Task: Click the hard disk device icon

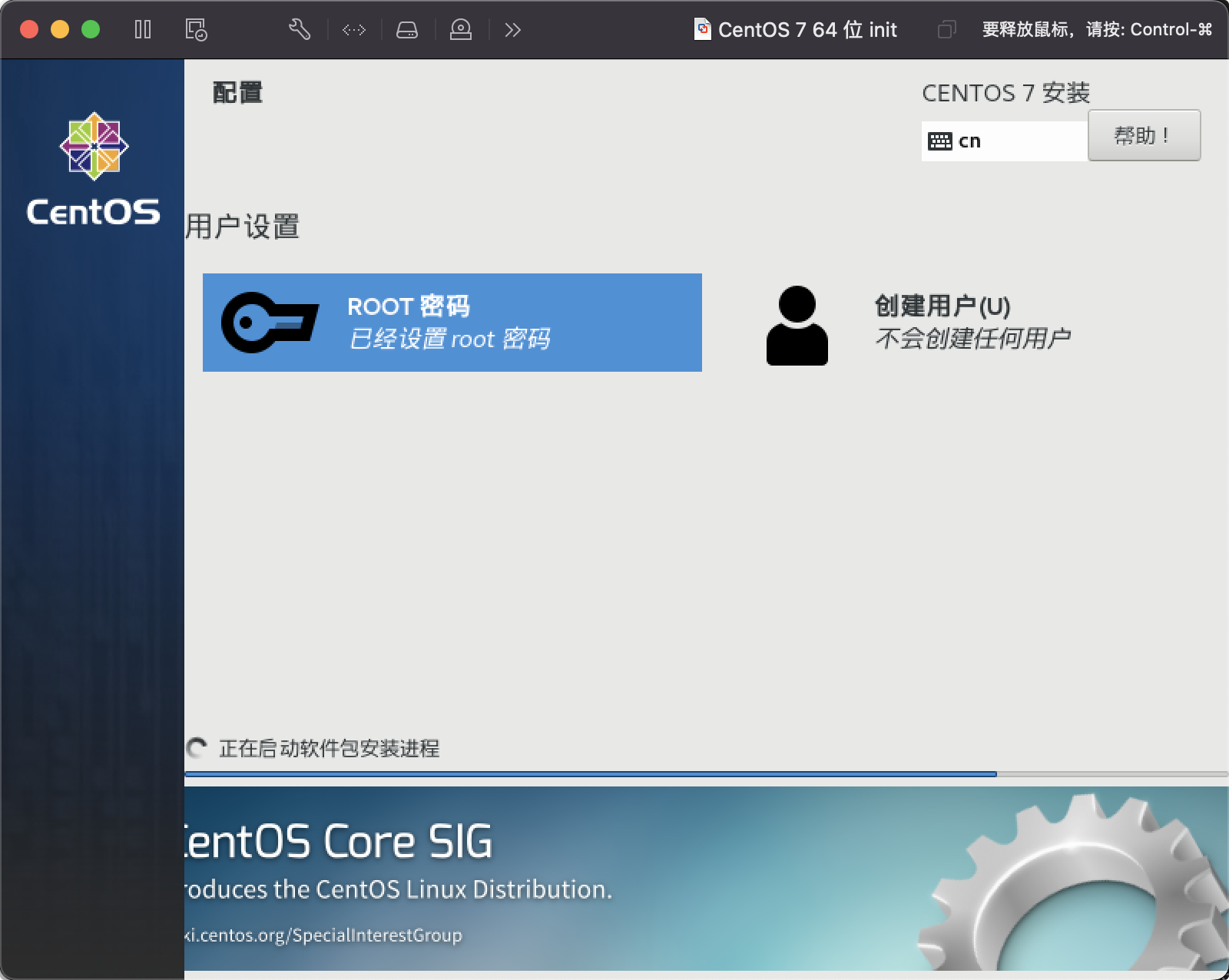Action: pos(407,30)
